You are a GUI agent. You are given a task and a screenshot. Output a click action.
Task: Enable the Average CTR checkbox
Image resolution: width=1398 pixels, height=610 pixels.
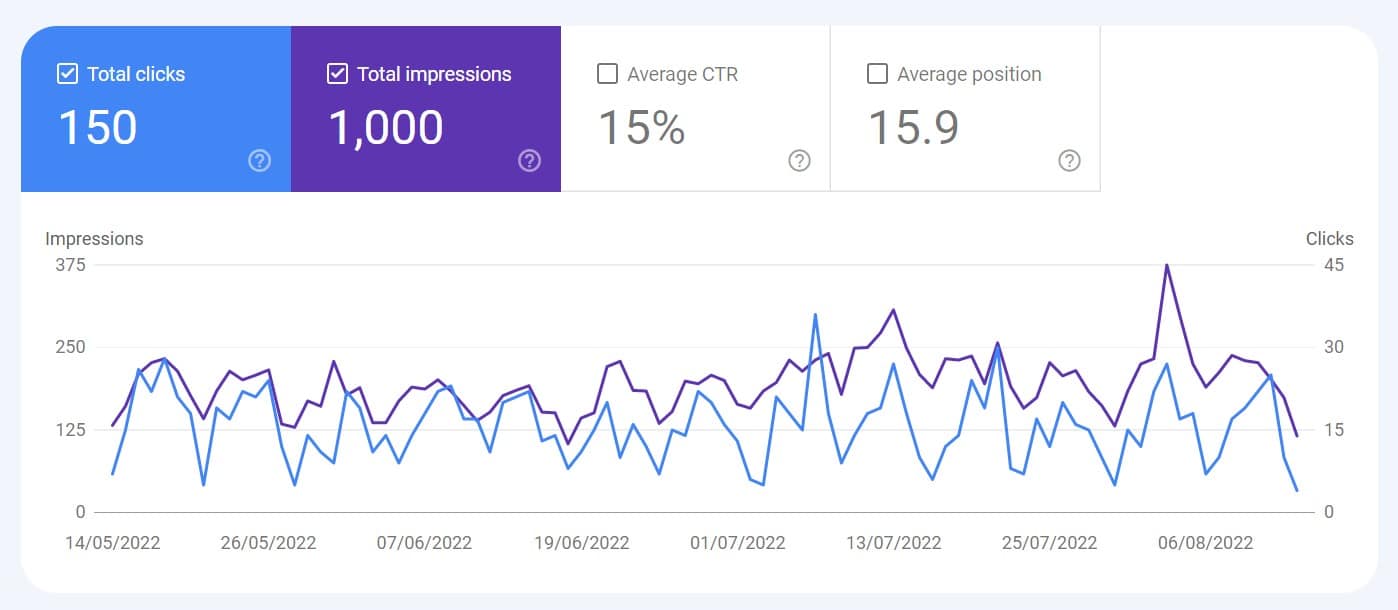tap(607, 74)
